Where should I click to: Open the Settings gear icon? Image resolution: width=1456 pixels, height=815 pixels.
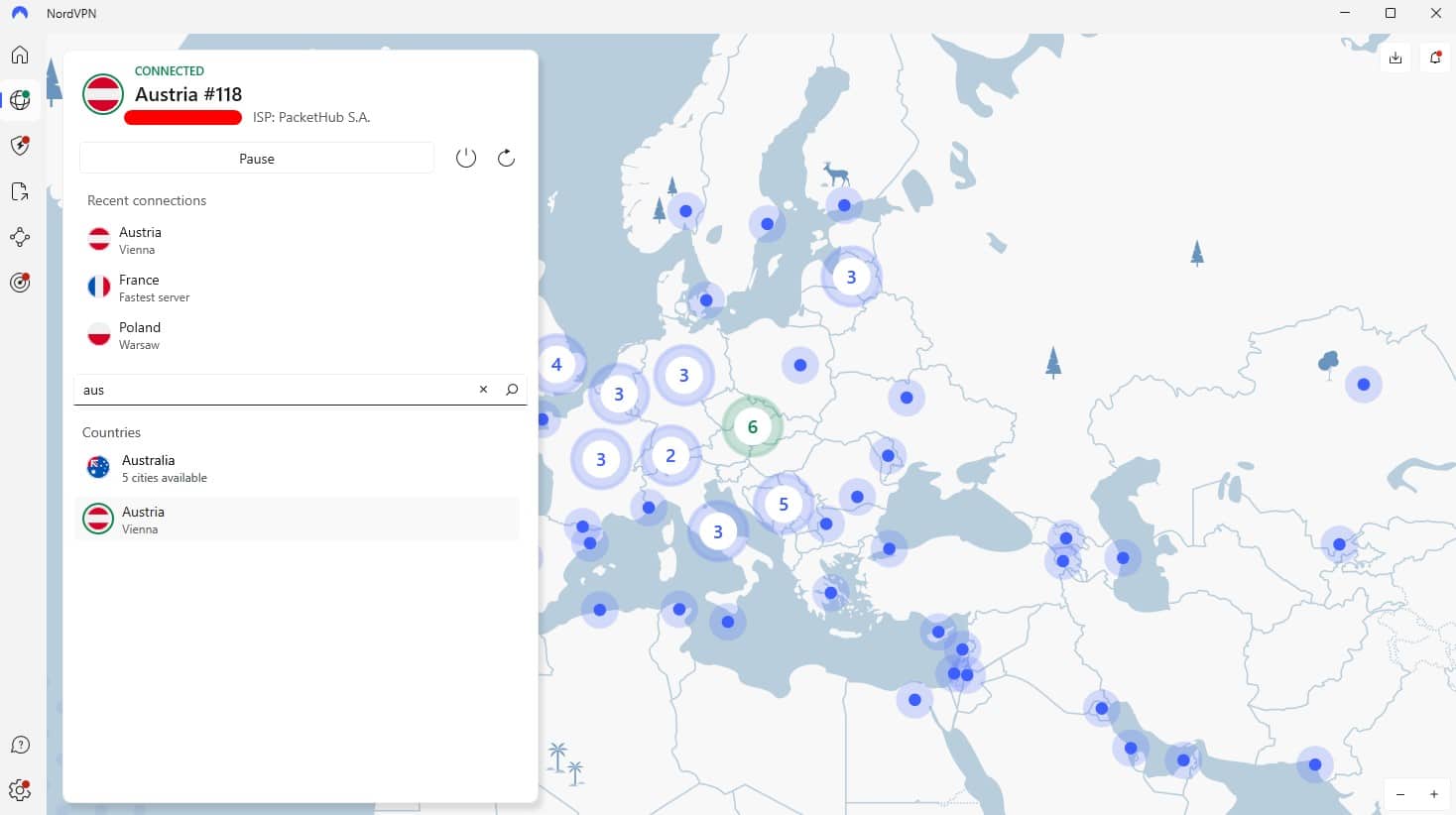(20, 790)
